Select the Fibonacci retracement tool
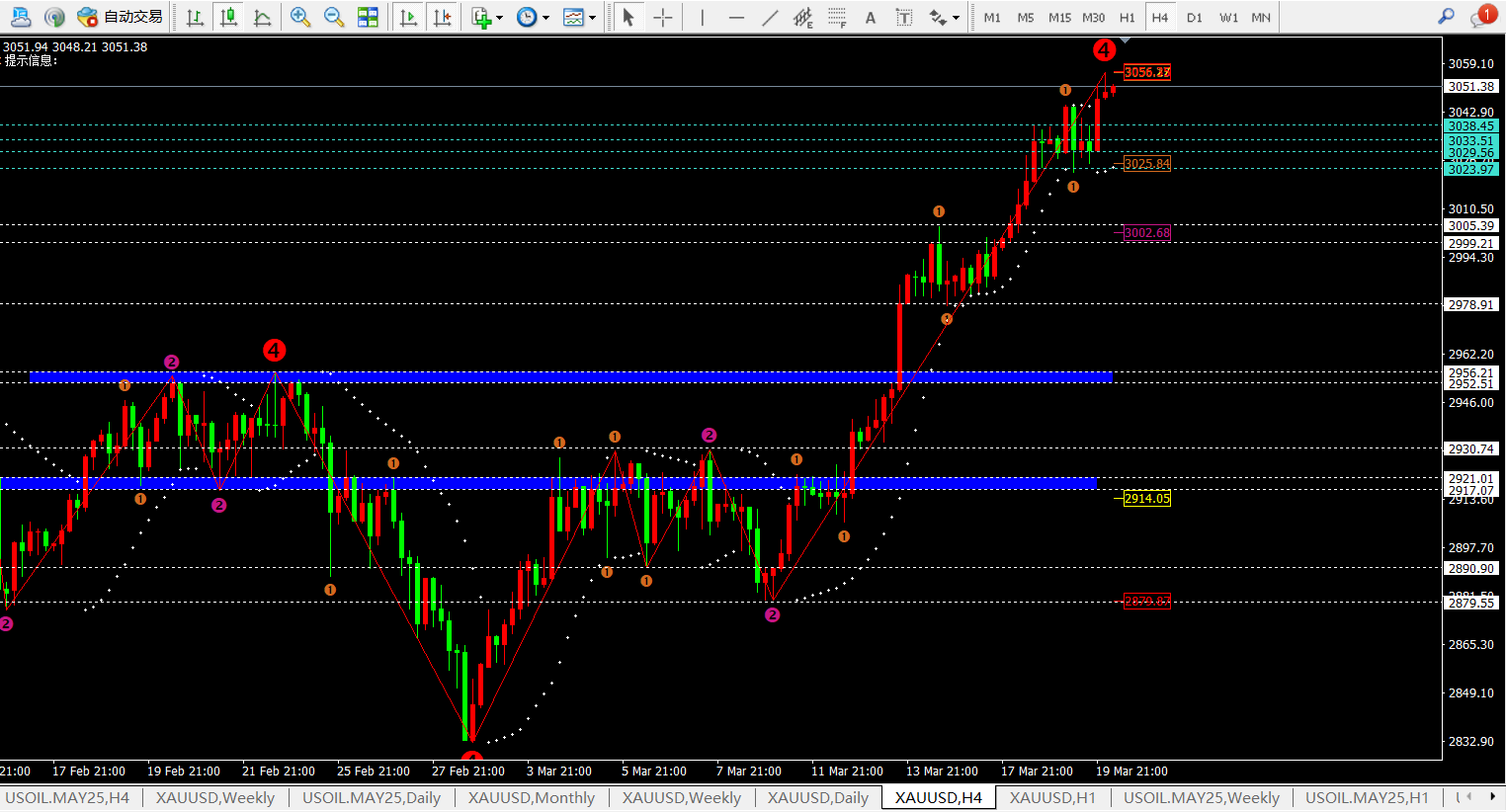 837,17
